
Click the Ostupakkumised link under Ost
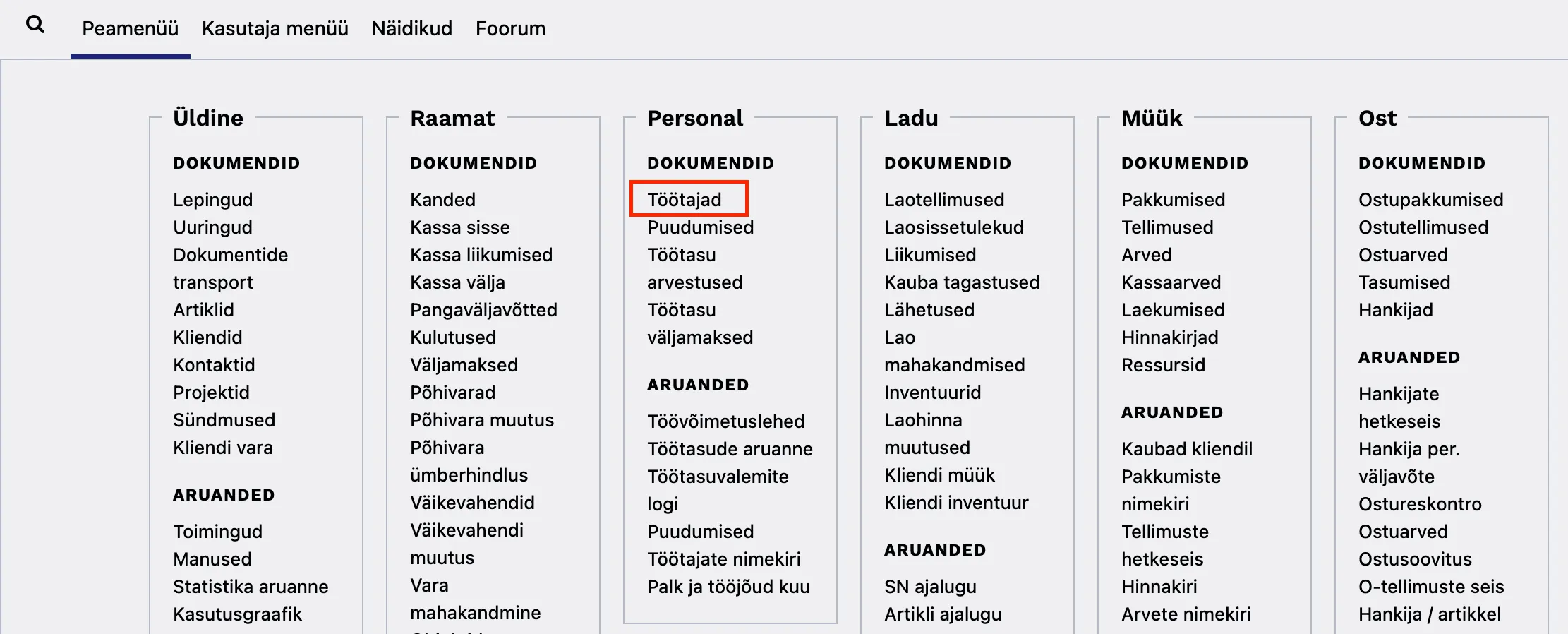(1430, 200)
